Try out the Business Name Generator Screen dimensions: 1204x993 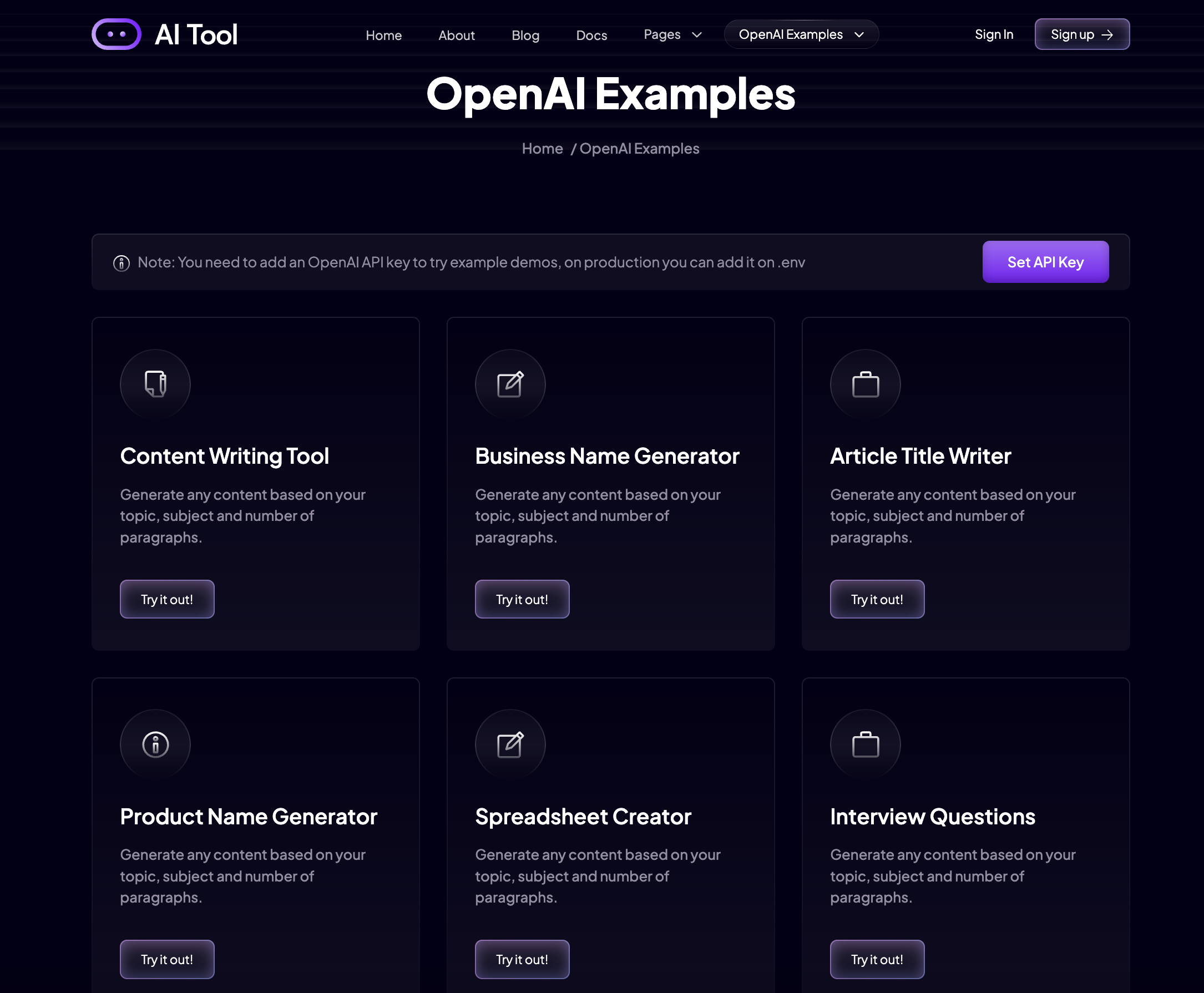522,599
